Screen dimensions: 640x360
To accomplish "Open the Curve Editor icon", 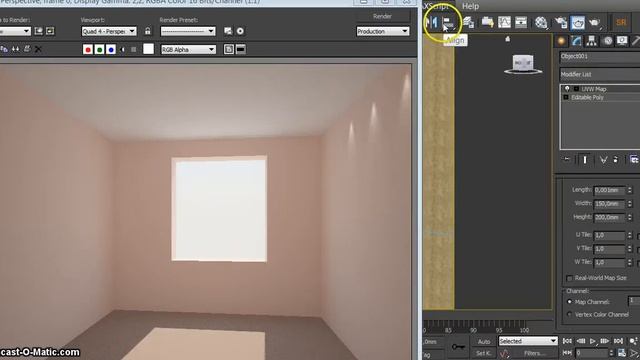I will tap(504, 22).
